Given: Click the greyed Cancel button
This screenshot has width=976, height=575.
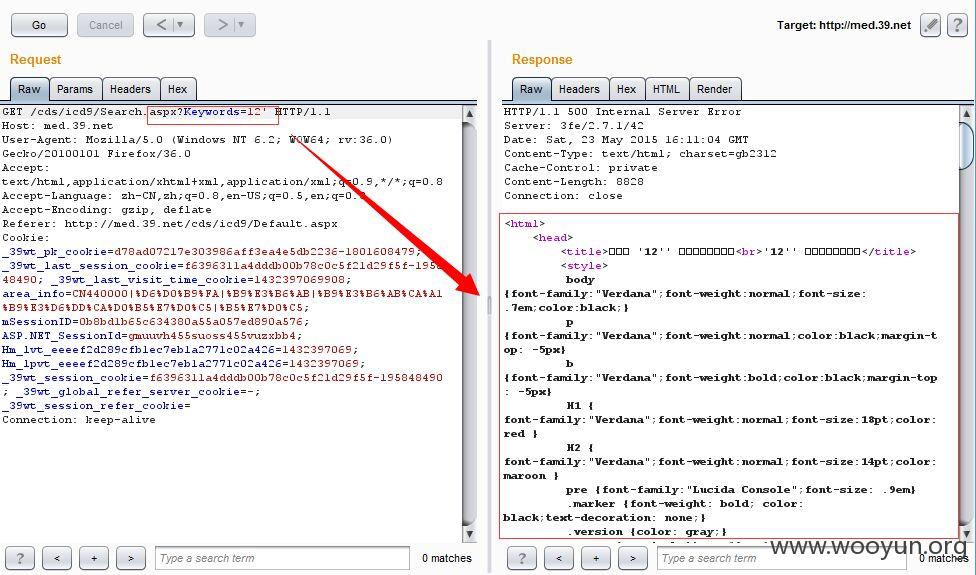Looking at the screenshot, I should (x=105, y=25).
